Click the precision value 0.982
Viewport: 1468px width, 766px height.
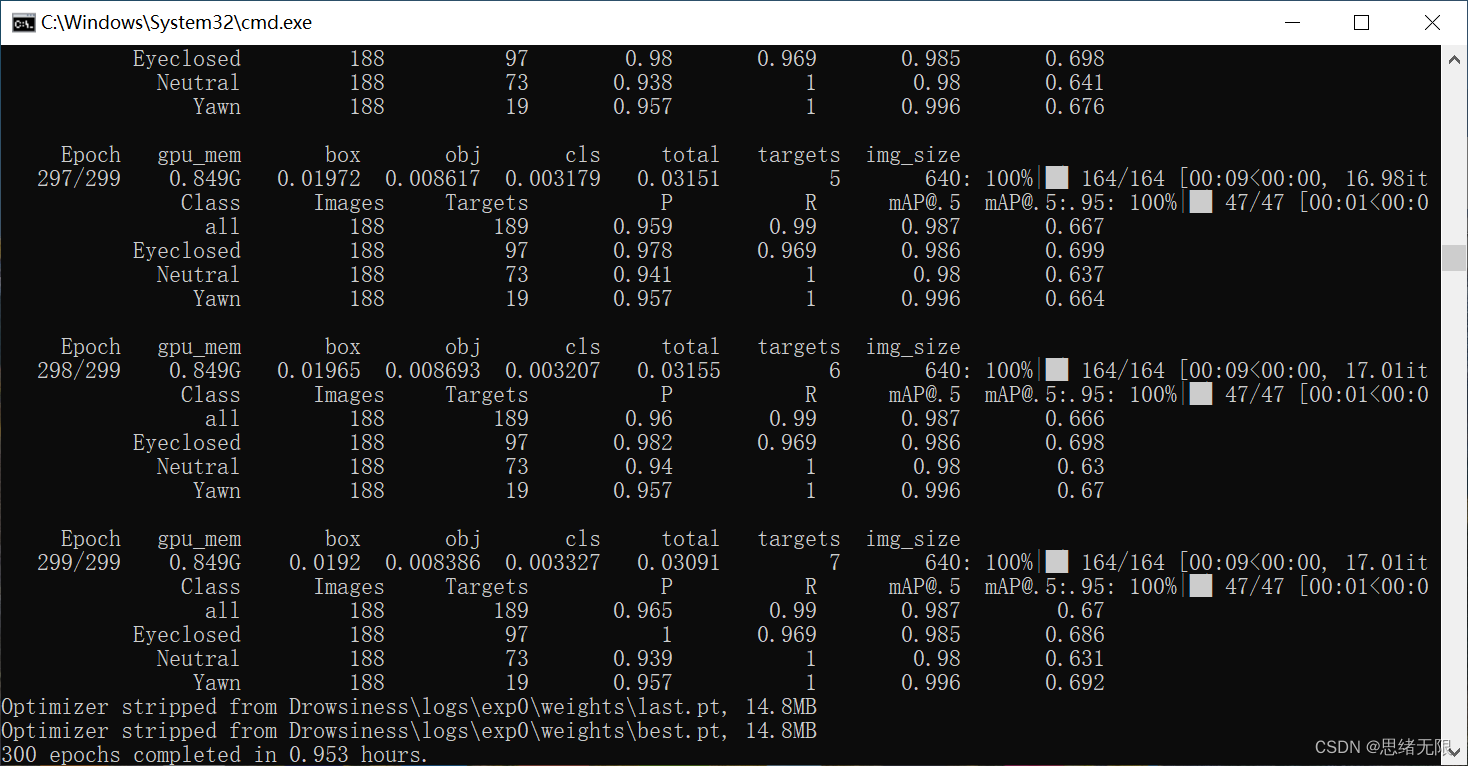(643, 443)
